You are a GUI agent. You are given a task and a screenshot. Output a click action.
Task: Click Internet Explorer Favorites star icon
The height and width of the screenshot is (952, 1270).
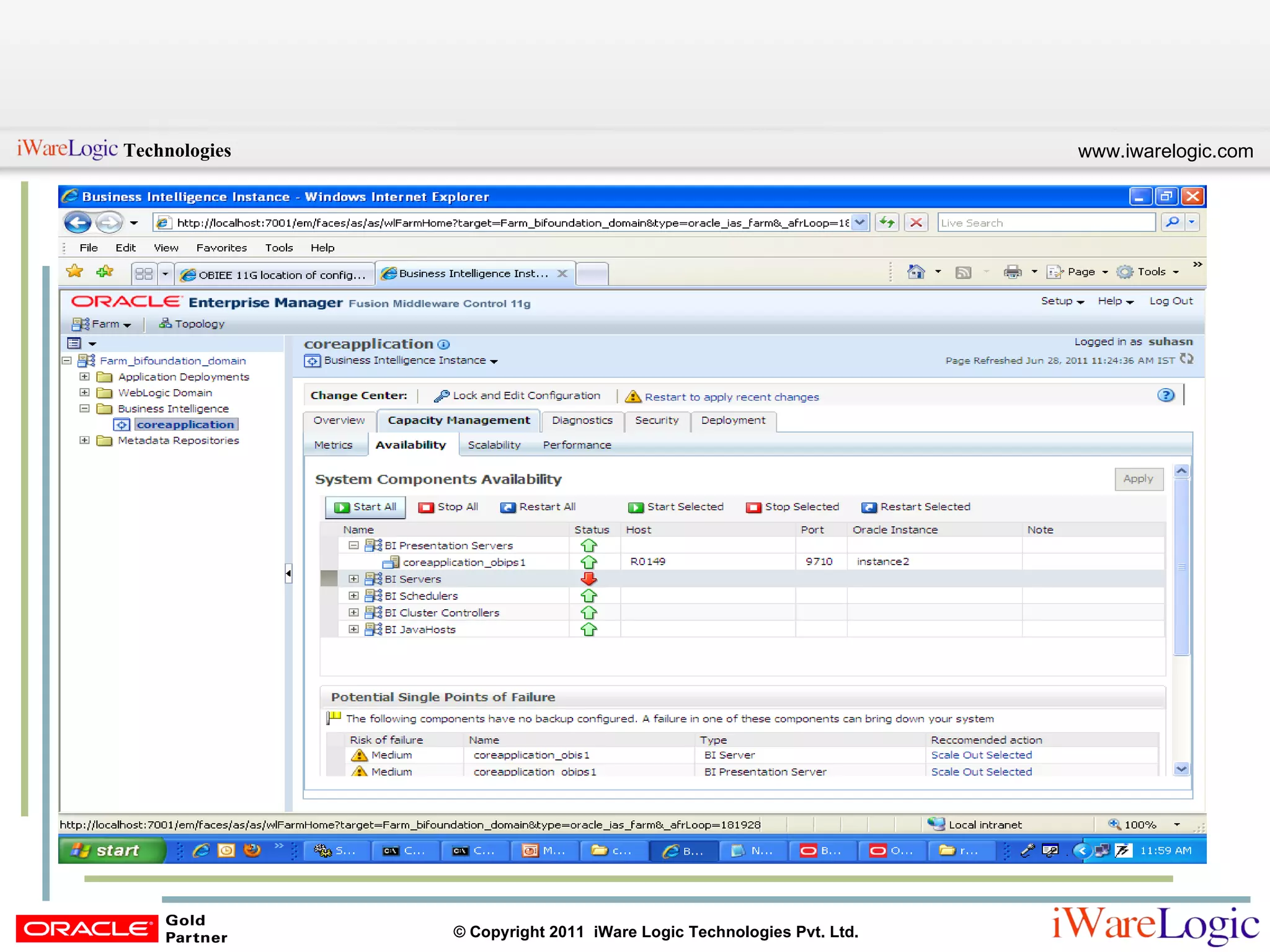point(74,271)
